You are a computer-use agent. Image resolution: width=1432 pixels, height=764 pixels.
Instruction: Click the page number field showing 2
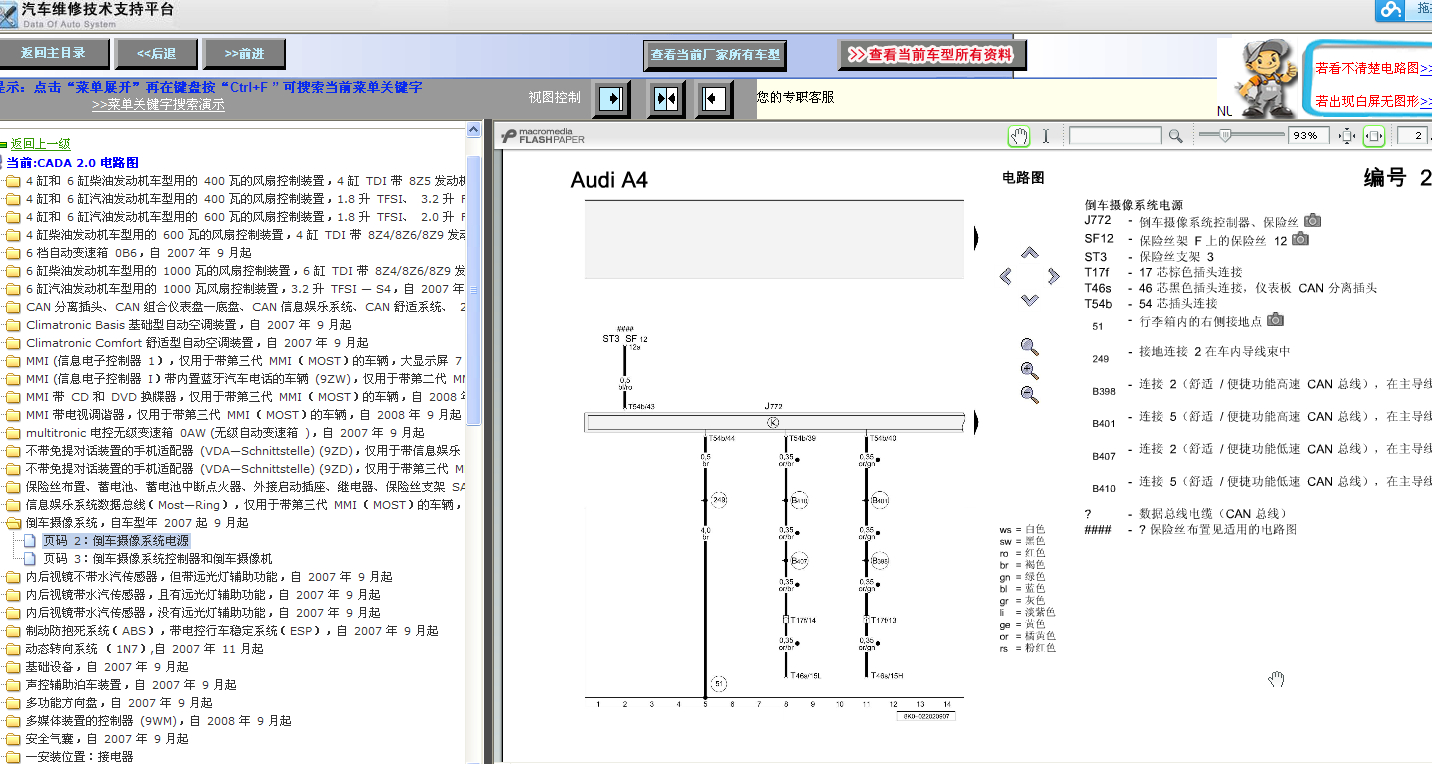[1412, 135]
